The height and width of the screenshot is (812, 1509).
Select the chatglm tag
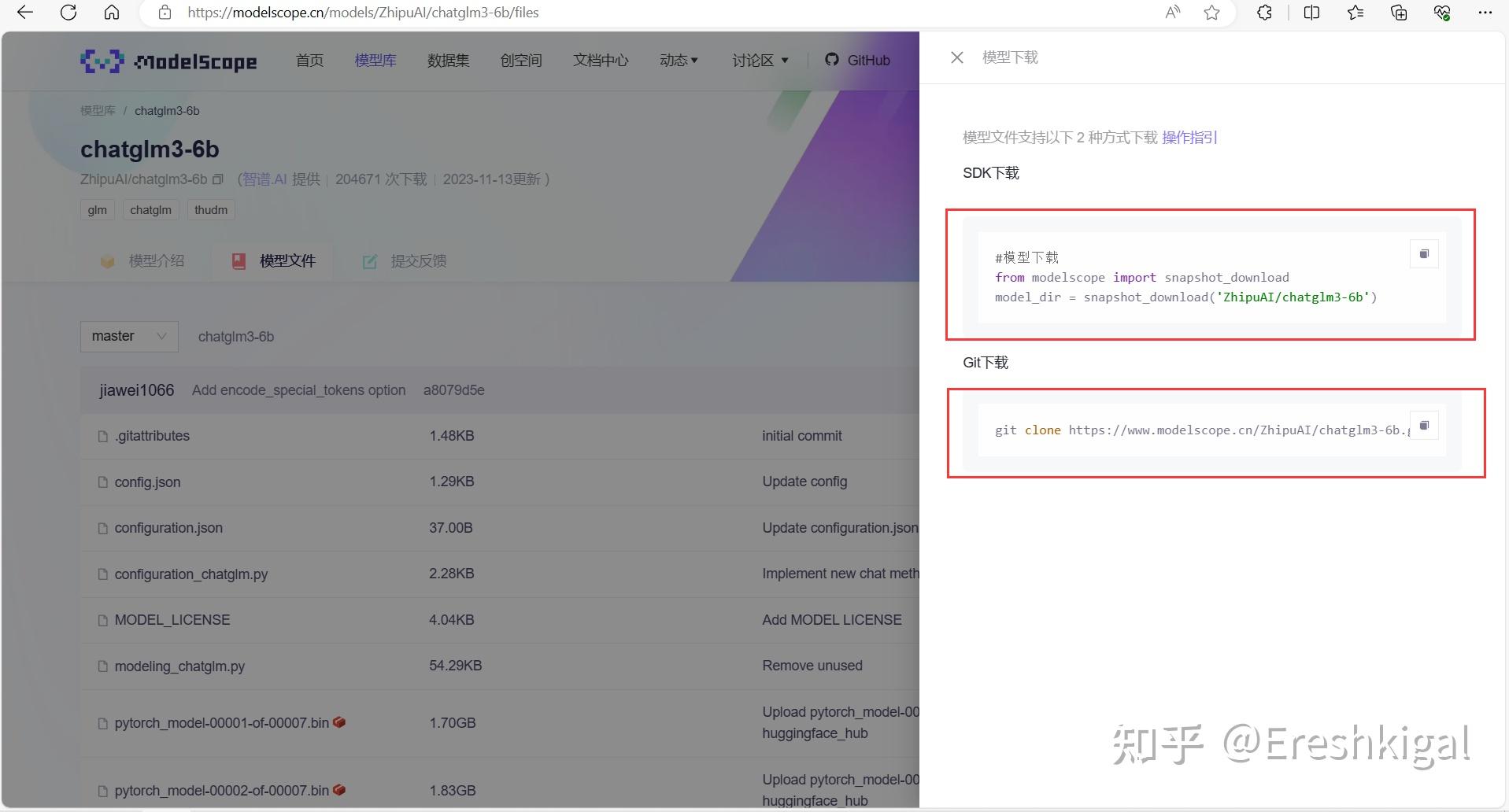(x=150, y=209)
